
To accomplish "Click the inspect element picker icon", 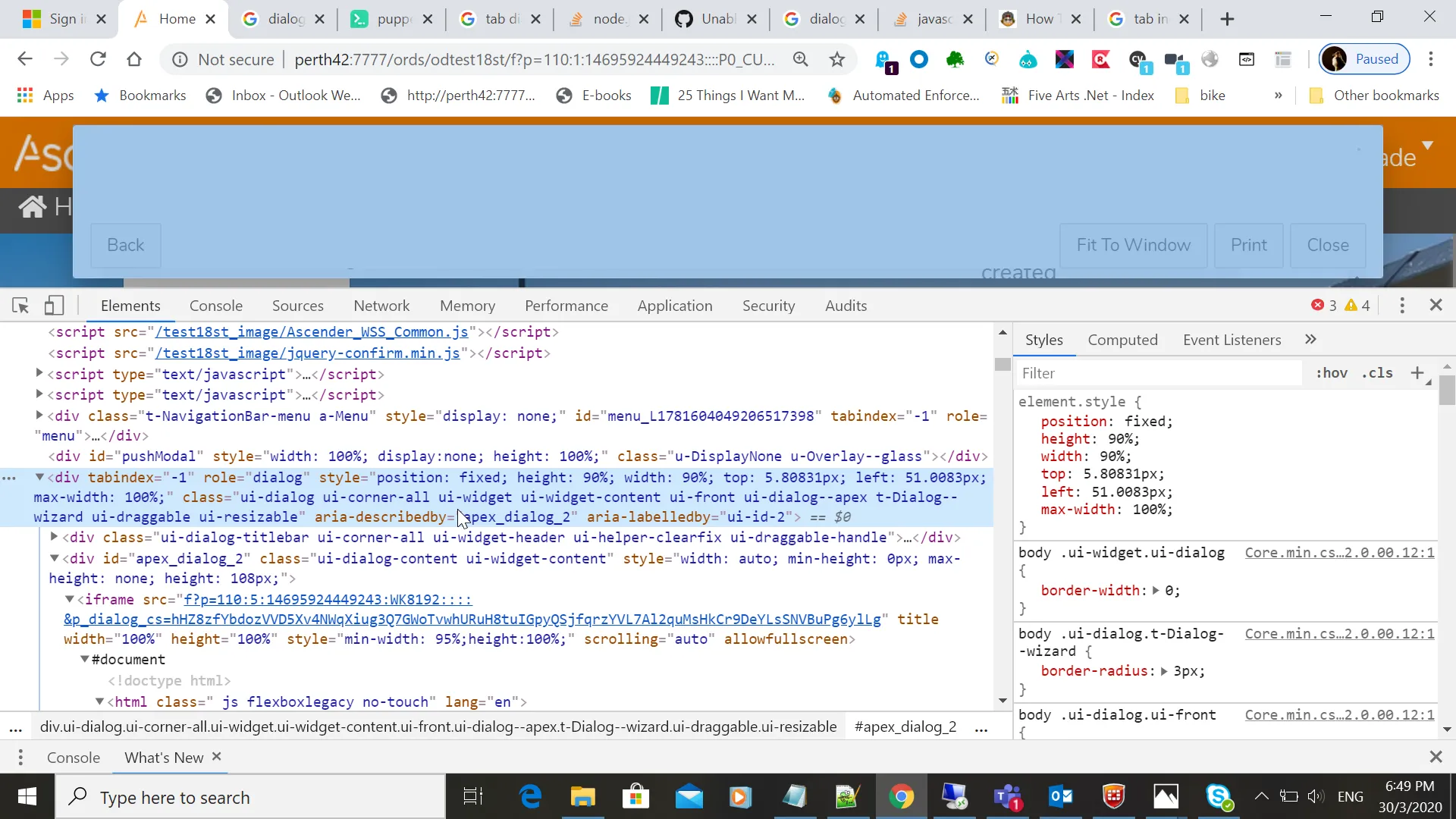I will (20, 306).
